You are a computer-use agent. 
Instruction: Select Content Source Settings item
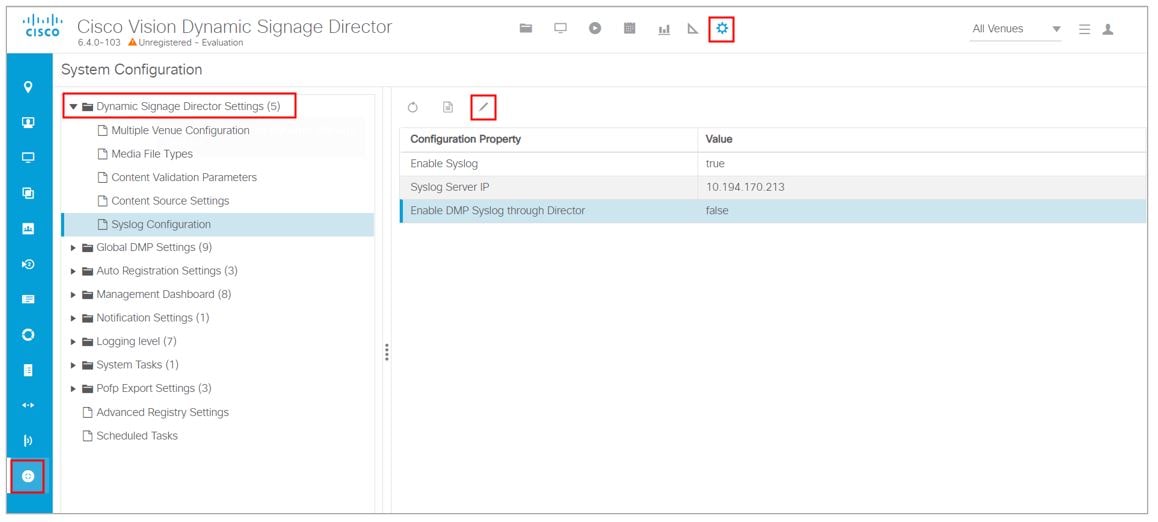170,201
